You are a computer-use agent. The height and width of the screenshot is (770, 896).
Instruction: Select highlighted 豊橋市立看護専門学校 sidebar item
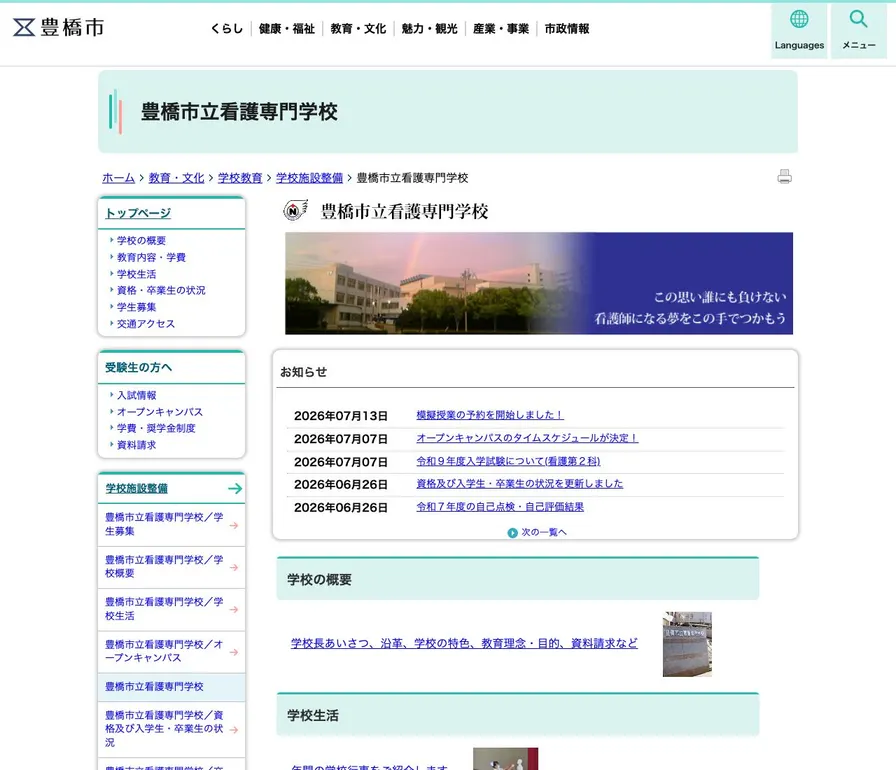pos(171,687)
